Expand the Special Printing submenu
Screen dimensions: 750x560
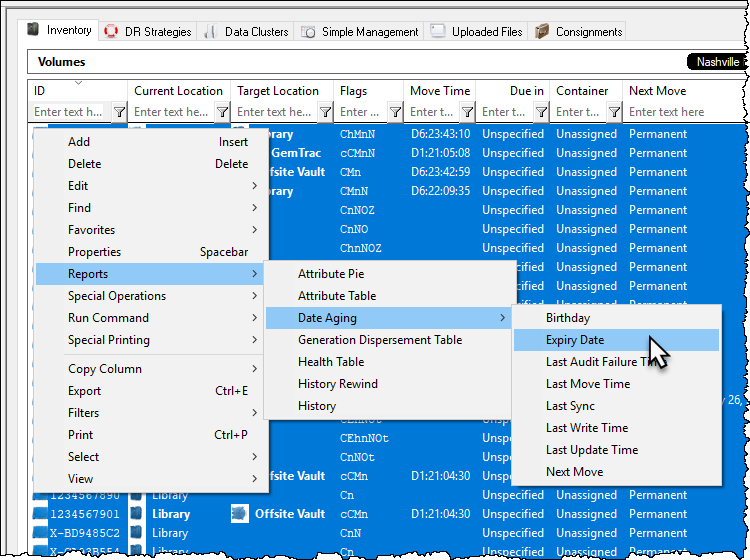pyautogui.click(x=149, y=340)
